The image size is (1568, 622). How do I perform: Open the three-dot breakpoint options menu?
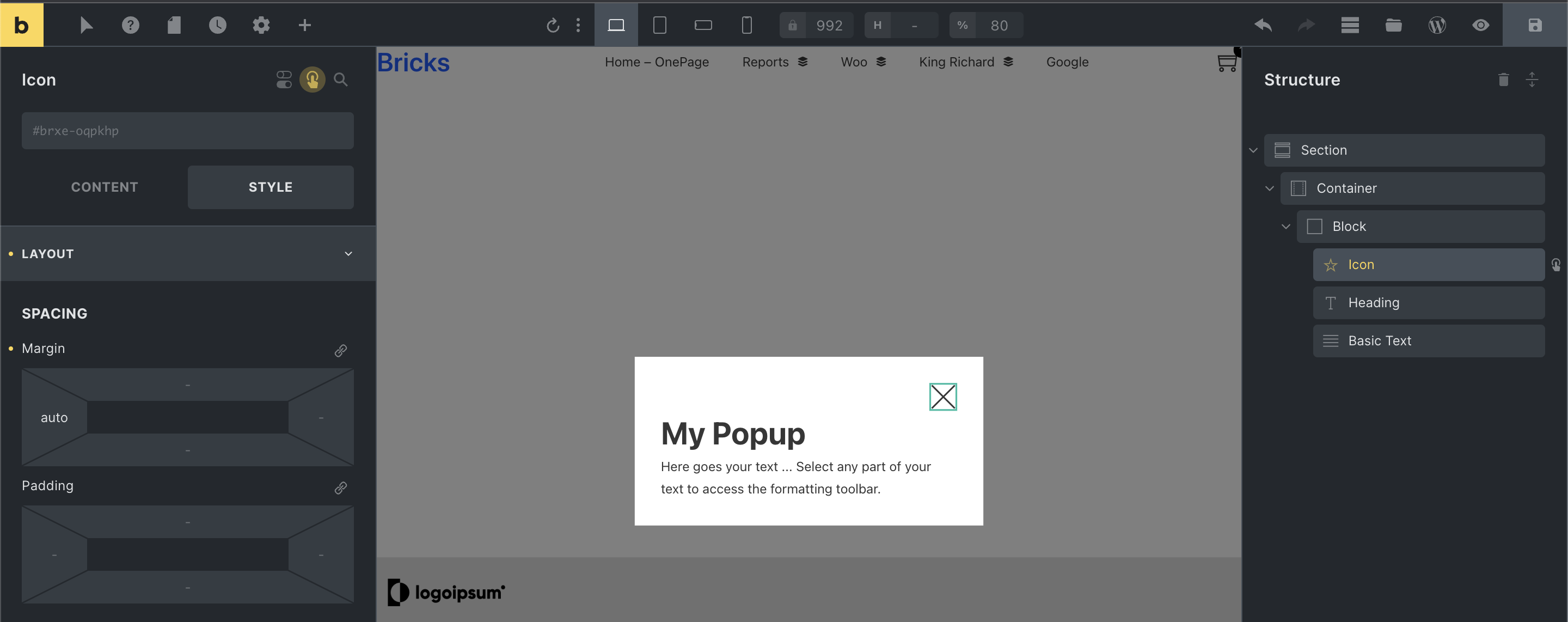click(578, 25)
